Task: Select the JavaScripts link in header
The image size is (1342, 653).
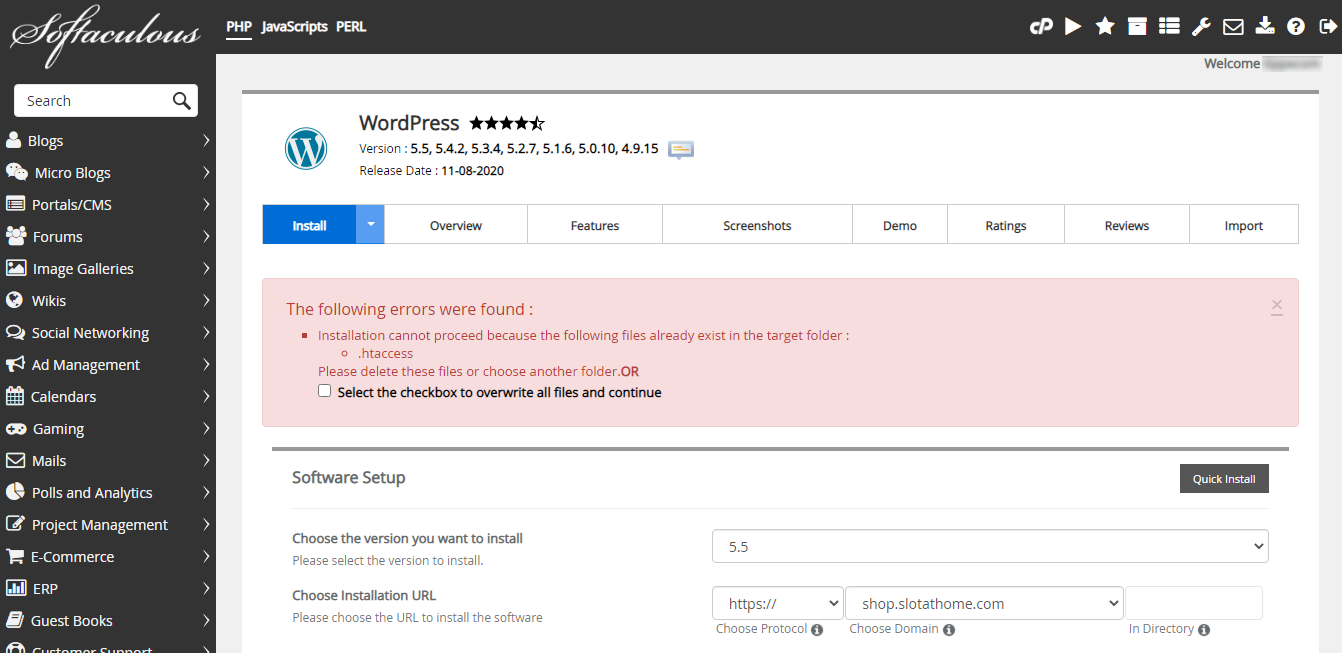Action: (x=294, y=27)
